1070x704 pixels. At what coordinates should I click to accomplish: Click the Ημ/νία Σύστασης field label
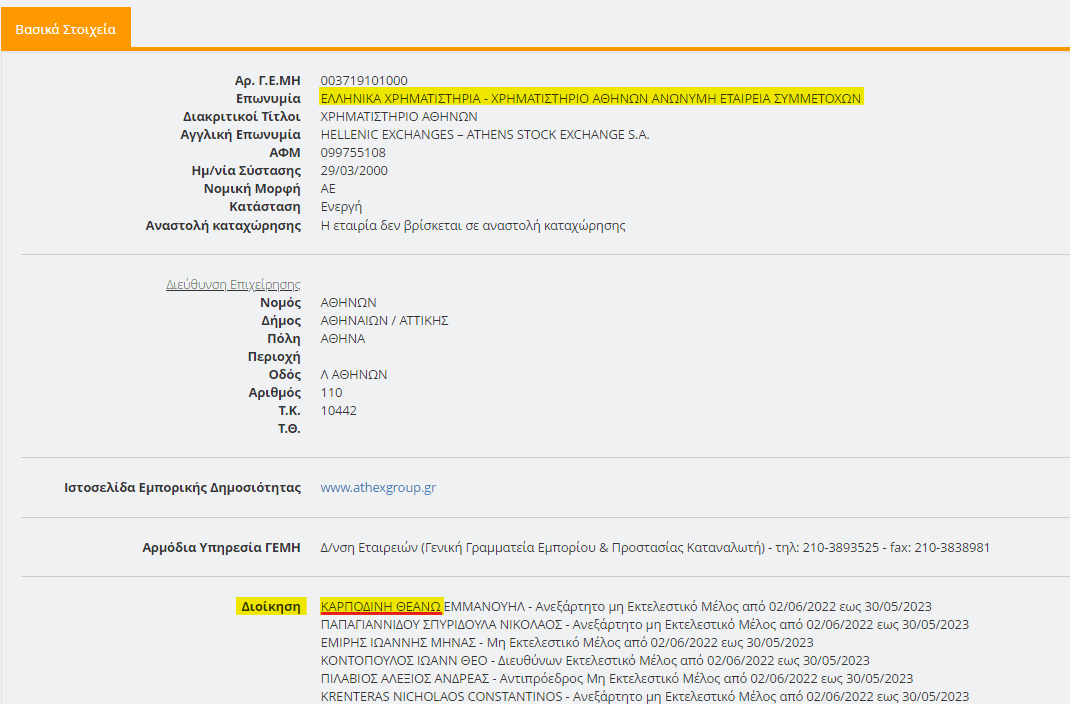tap(246, 171)
